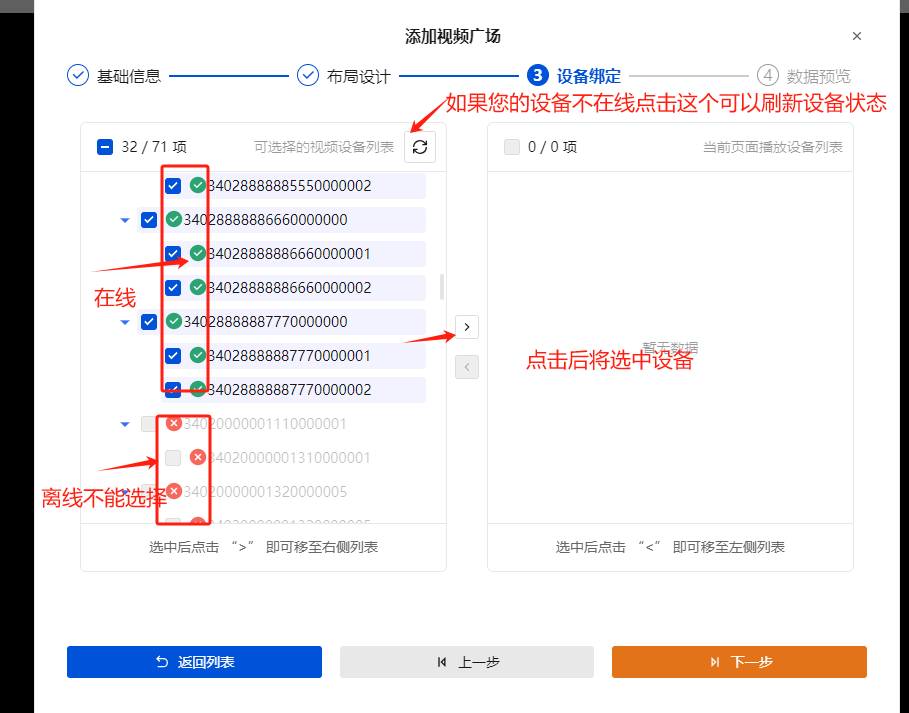Toggle the right panel 0/0 项 checkbox
This screenshot has height=713, width=909.
click(x=513, y=146)
